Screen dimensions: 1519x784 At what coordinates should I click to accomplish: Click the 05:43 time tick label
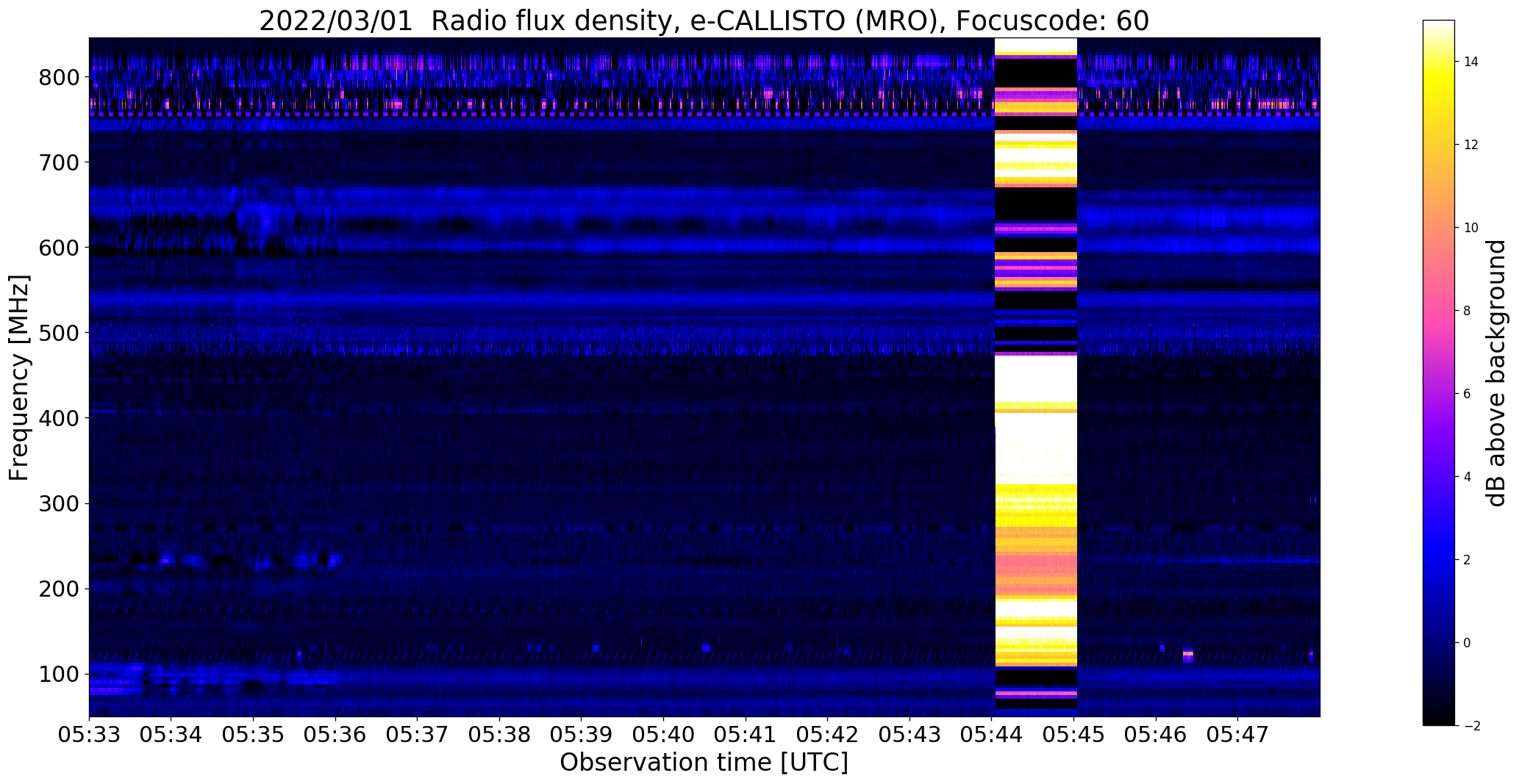(910, 734)
